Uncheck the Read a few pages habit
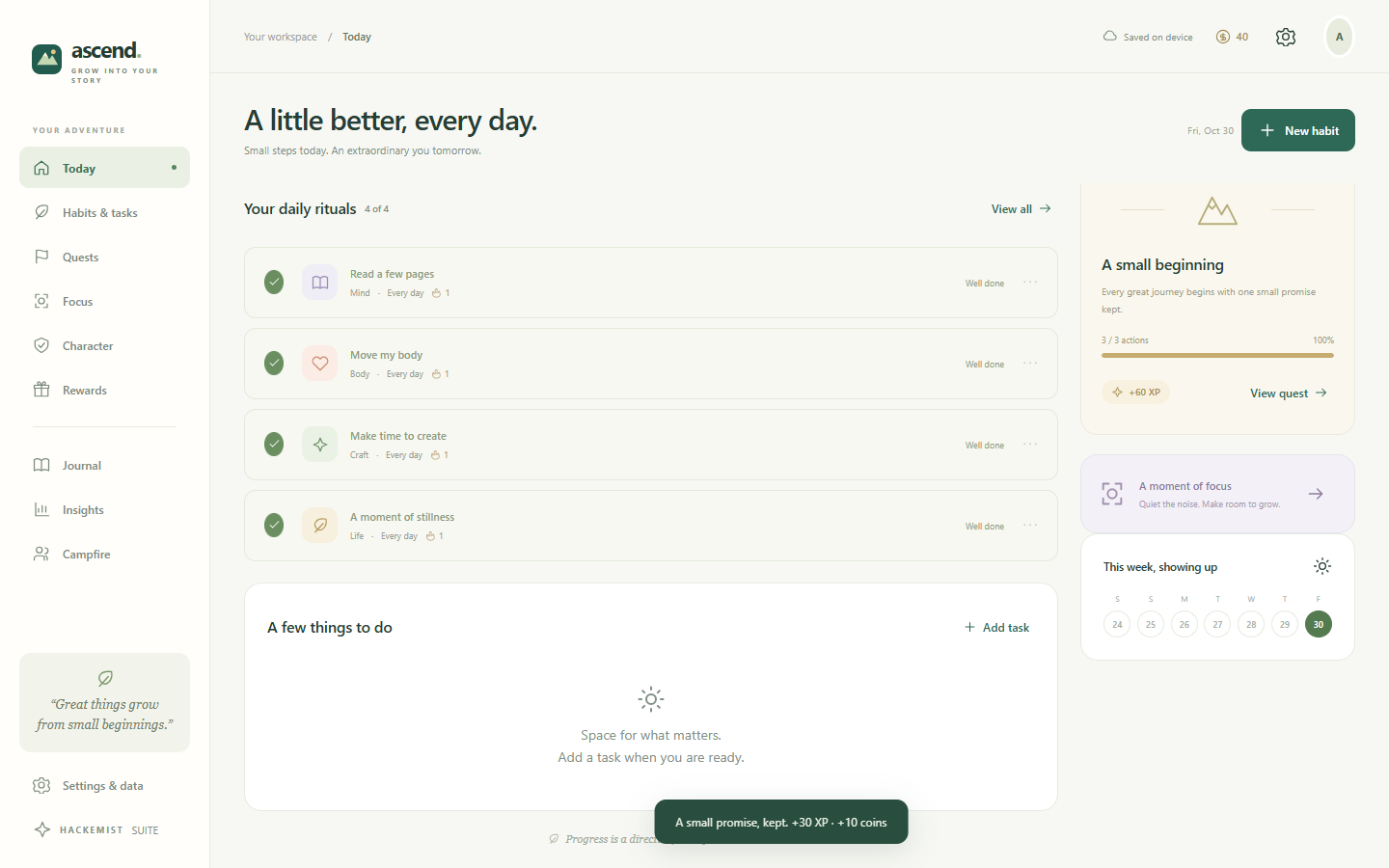The height and width of the screenshot is (868, 1389). (274, 283)
